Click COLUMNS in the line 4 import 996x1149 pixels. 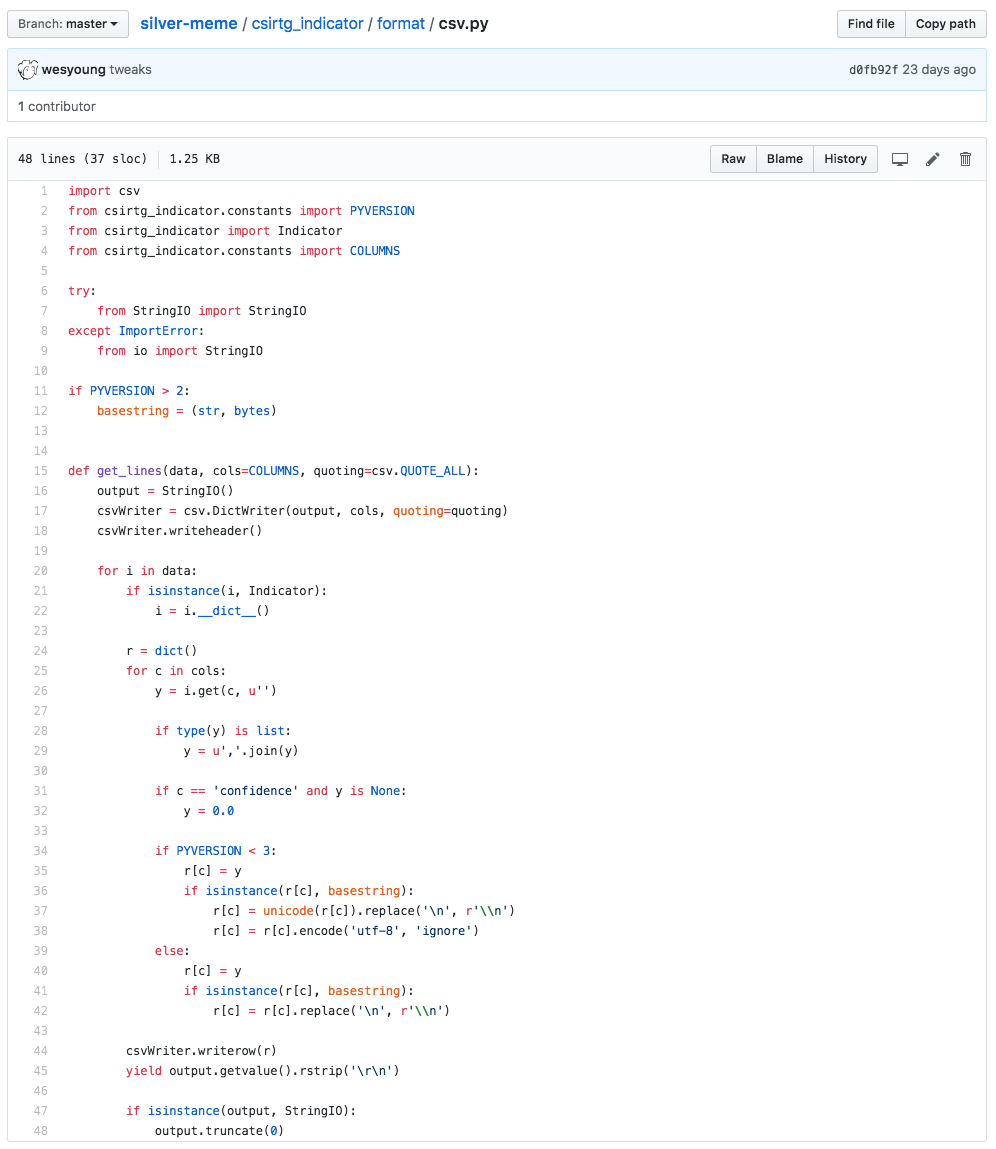[375, 251]
